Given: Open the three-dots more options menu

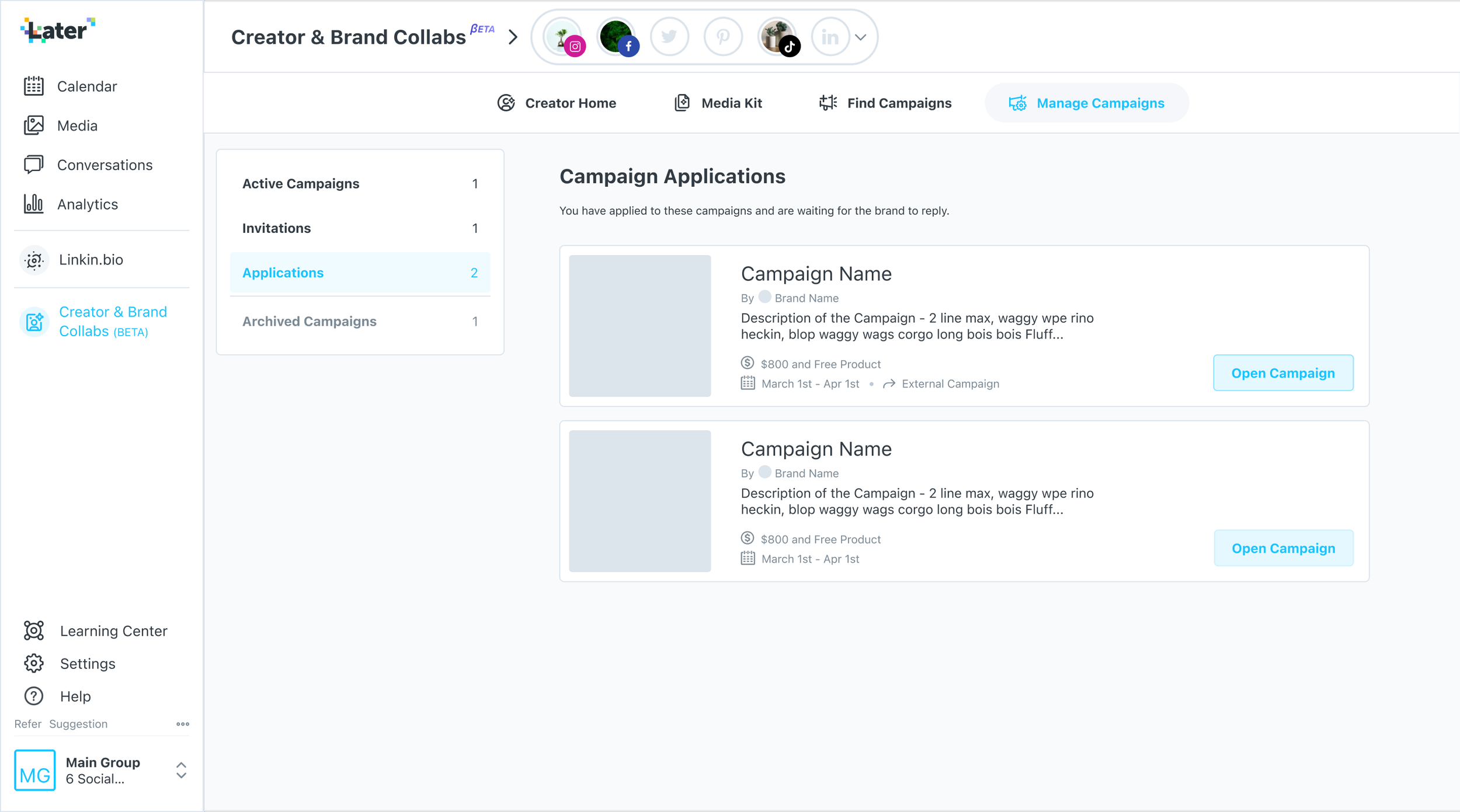Looking at the screenshot, I should coord(183,724).
